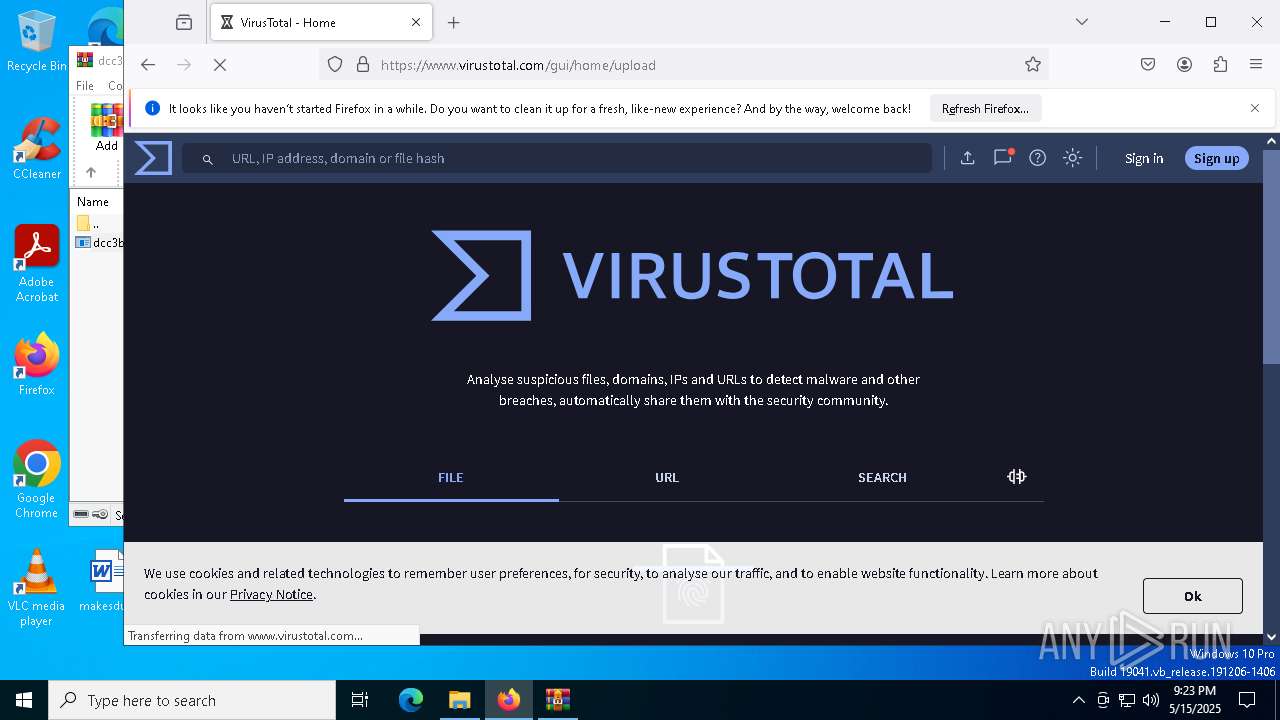Open the Extensions puzzle icon
Screen dimensions: 1280x720
[1220, 65]
